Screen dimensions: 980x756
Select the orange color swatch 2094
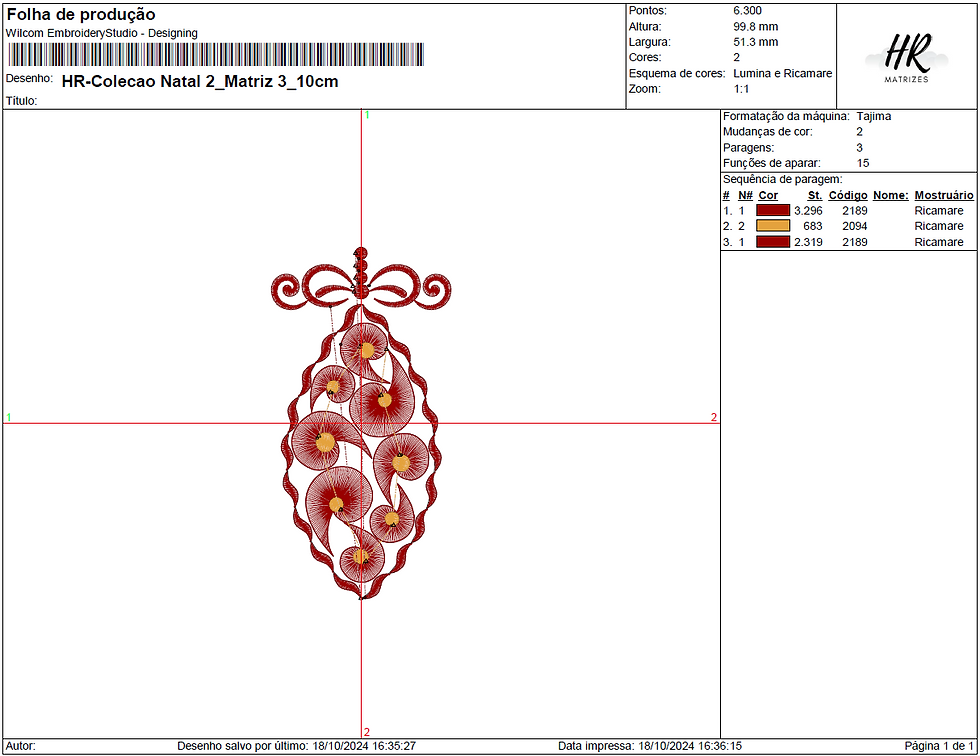(x=772, y=226)
